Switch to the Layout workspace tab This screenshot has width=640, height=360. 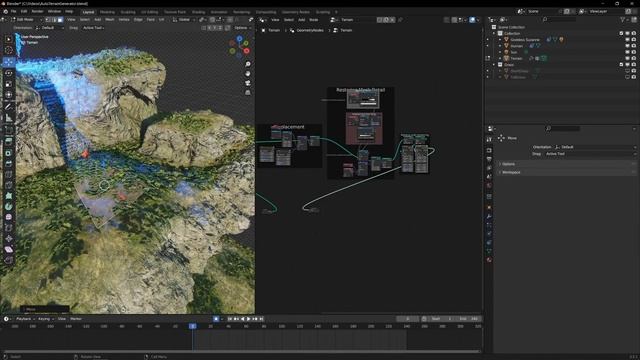coord(88,12)
